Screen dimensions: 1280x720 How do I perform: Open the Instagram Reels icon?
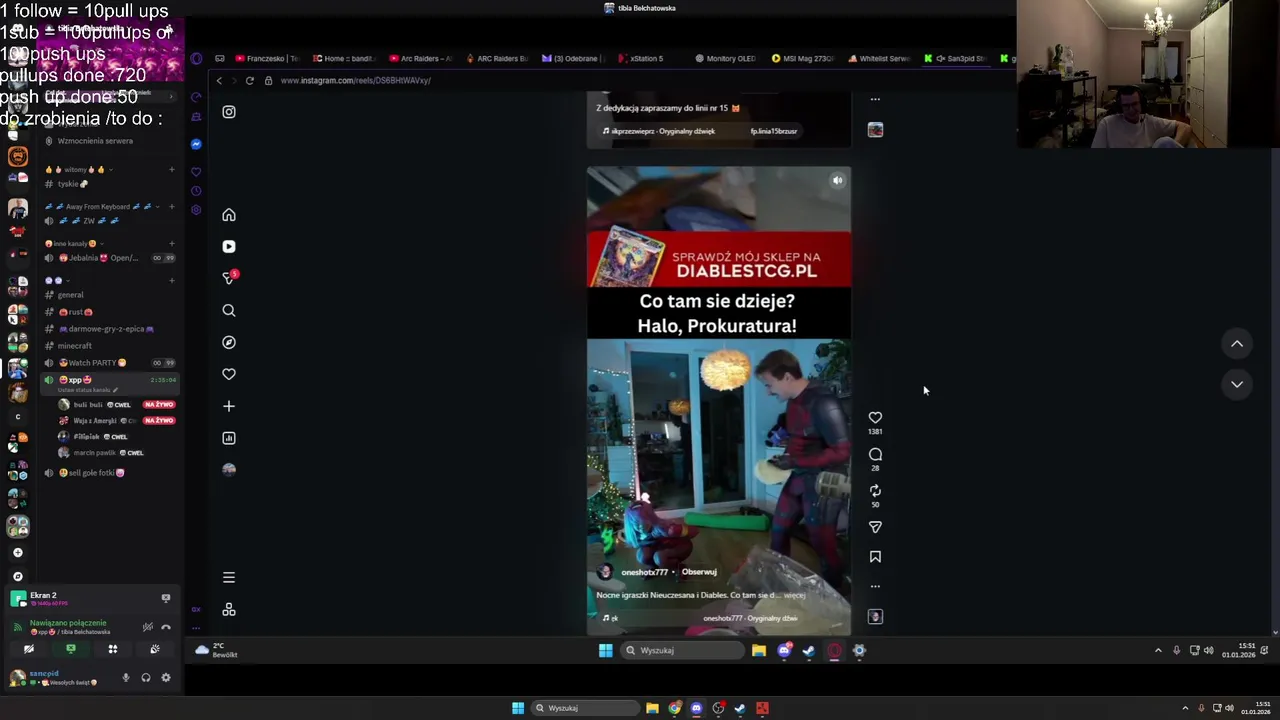(229, 246)
